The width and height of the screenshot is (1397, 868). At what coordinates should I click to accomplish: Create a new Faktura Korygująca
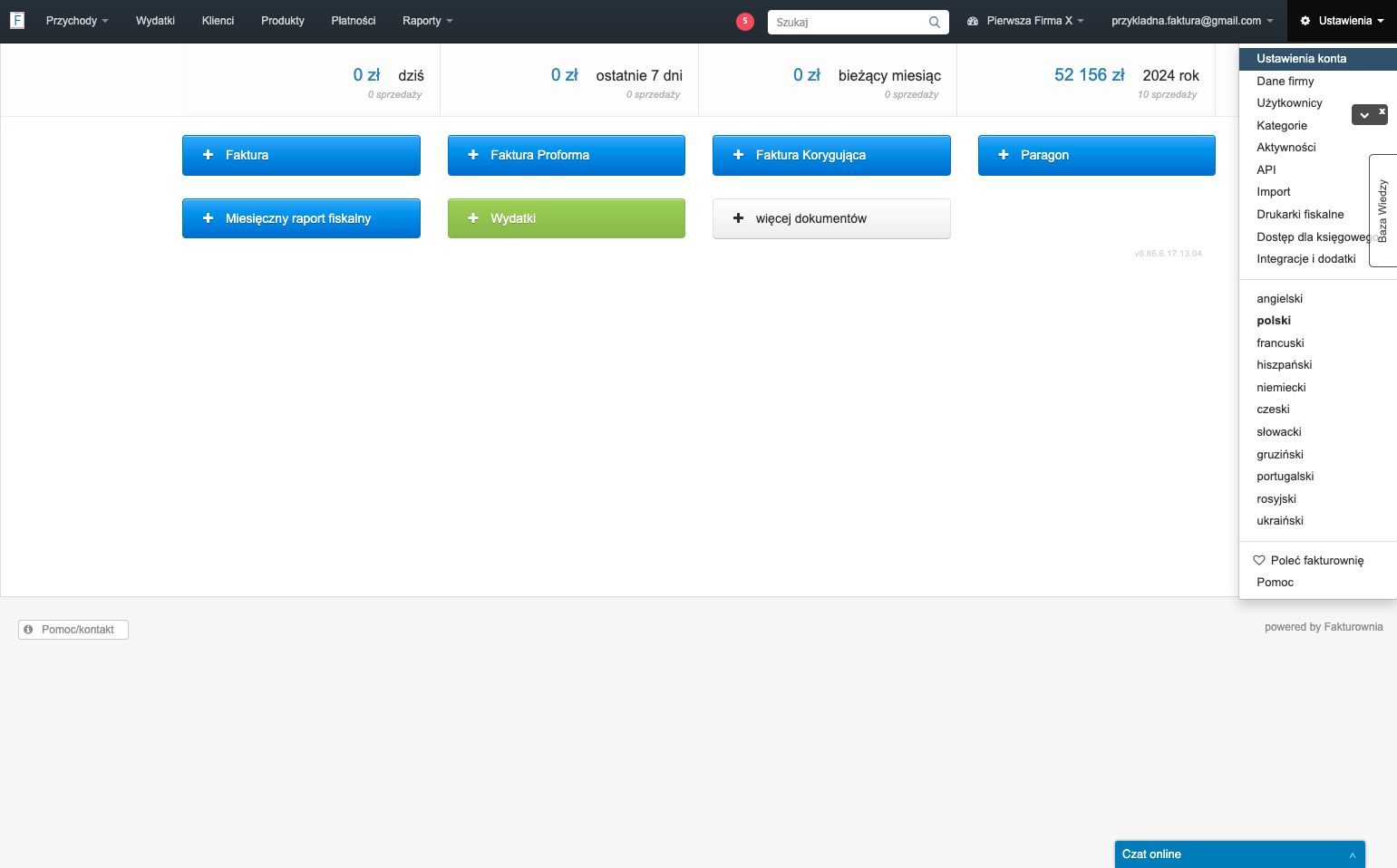click(831, 155)
